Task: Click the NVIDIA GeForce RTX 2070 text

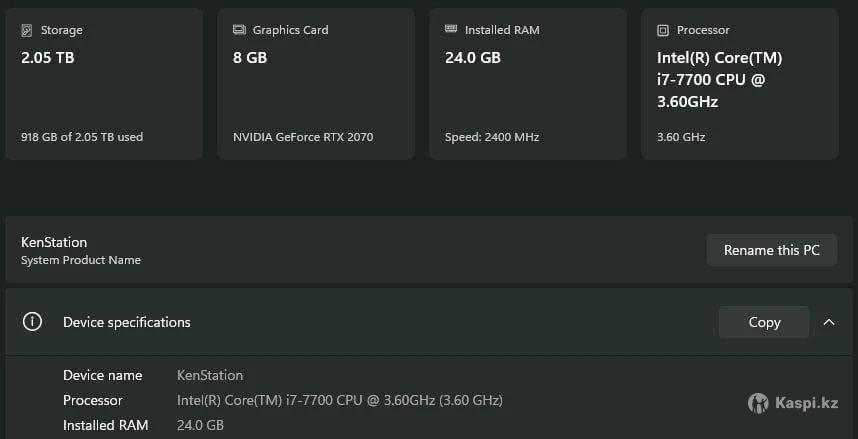Action: (303, 137)
